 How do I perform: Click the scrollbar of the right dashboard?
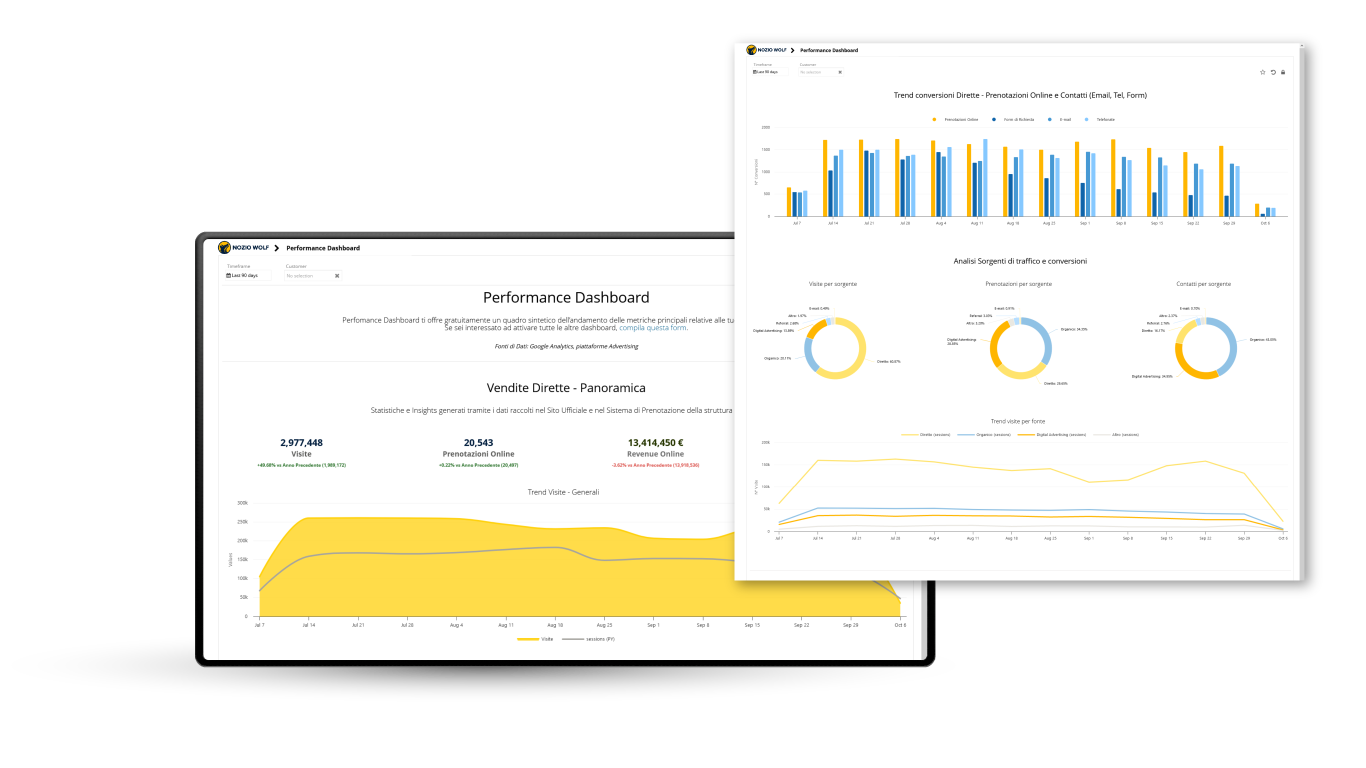coord(1301,300)
